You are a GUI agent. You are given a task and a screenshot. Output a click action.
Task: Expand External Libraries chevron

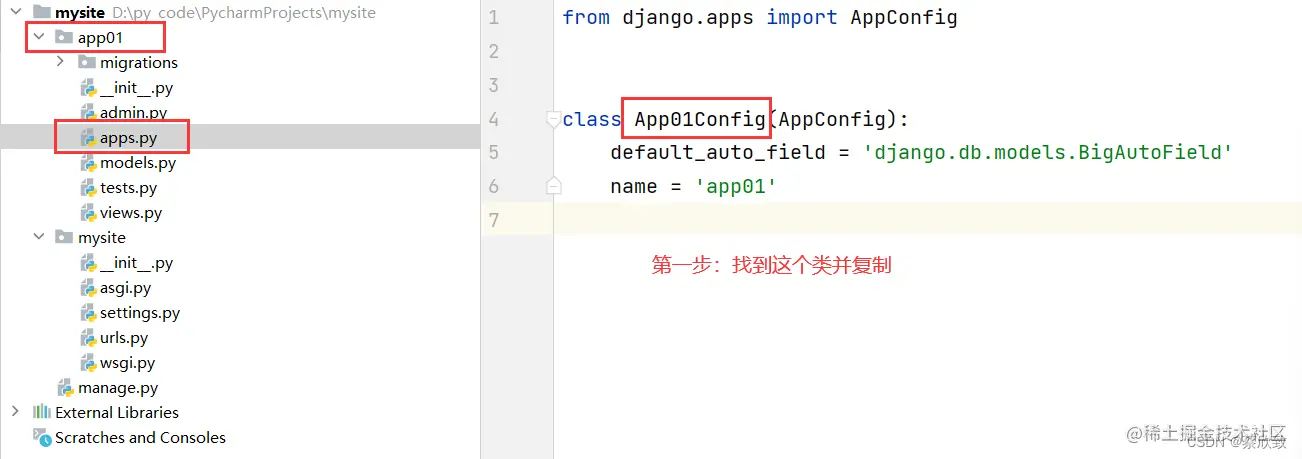click(x=15, y=412)
